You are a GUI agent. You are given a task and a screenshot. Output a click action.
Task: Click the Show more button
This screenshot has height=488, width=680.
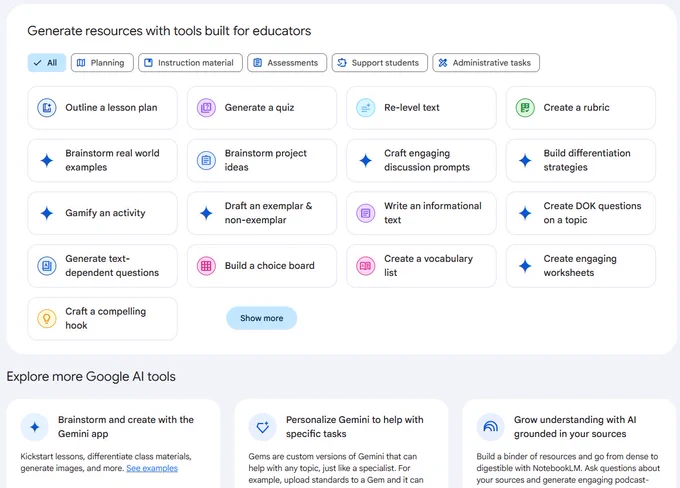coord(262,318)
